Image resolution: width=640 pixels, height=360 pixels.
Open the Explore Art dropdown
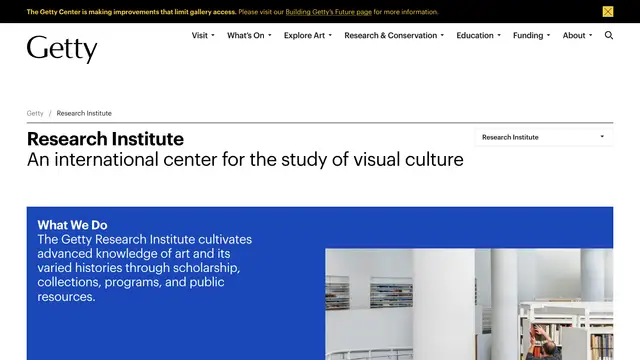308,36
